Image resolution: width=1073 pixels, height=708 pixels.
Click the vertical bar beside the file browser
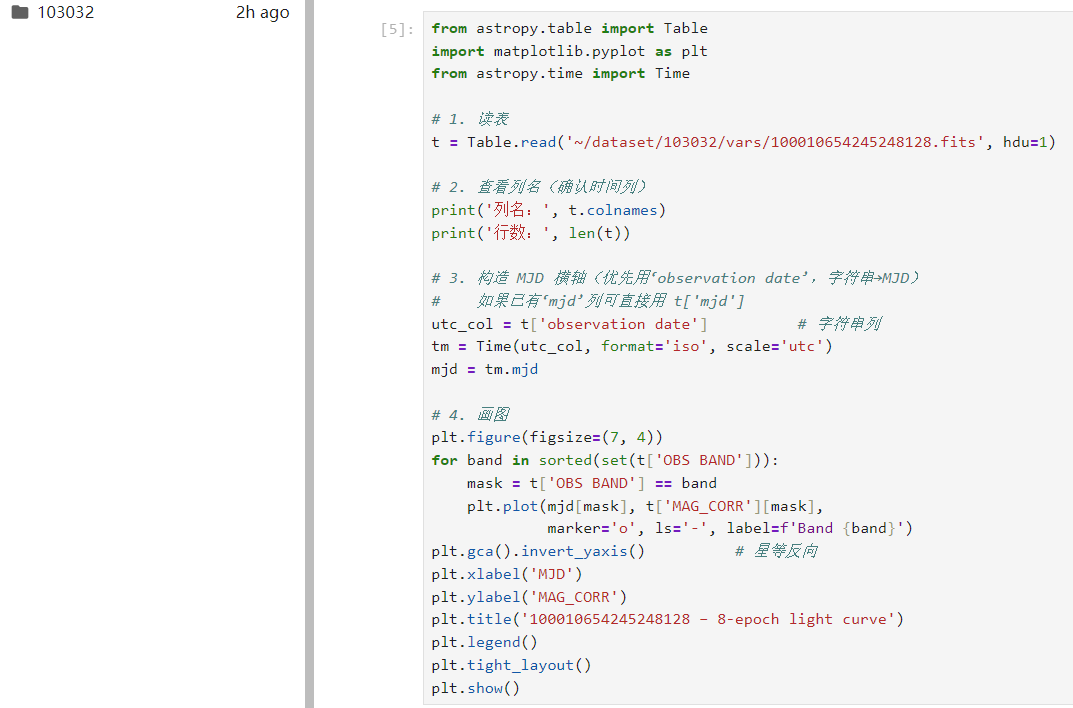(x=309, y=354)
